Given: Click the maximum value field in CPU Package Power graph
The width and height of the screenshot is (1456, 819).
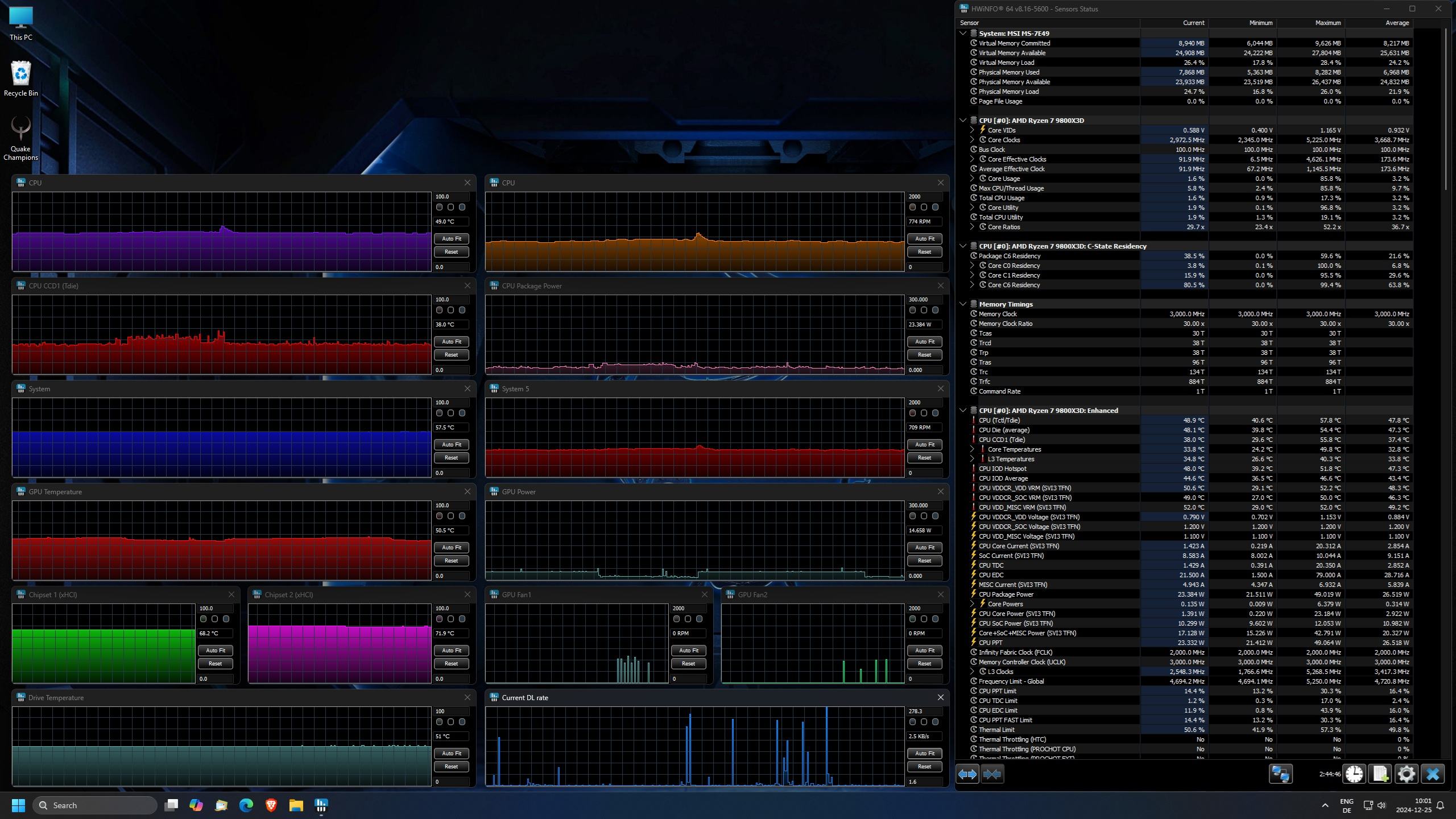Looking at the screenshot, I should pos(924,300).
